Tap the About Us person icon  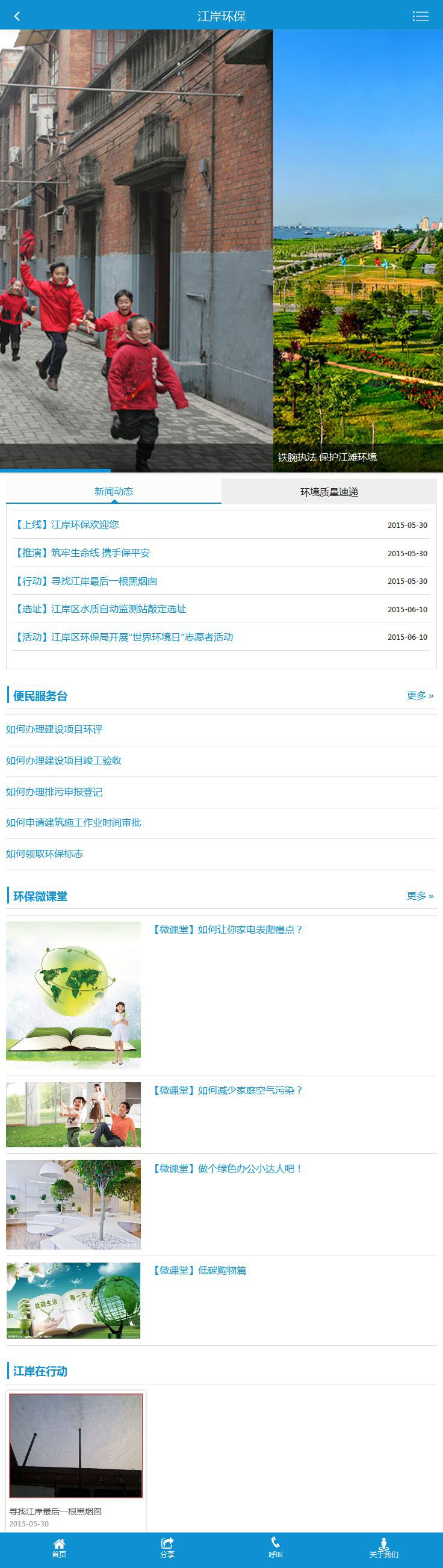click(384, 1543)
